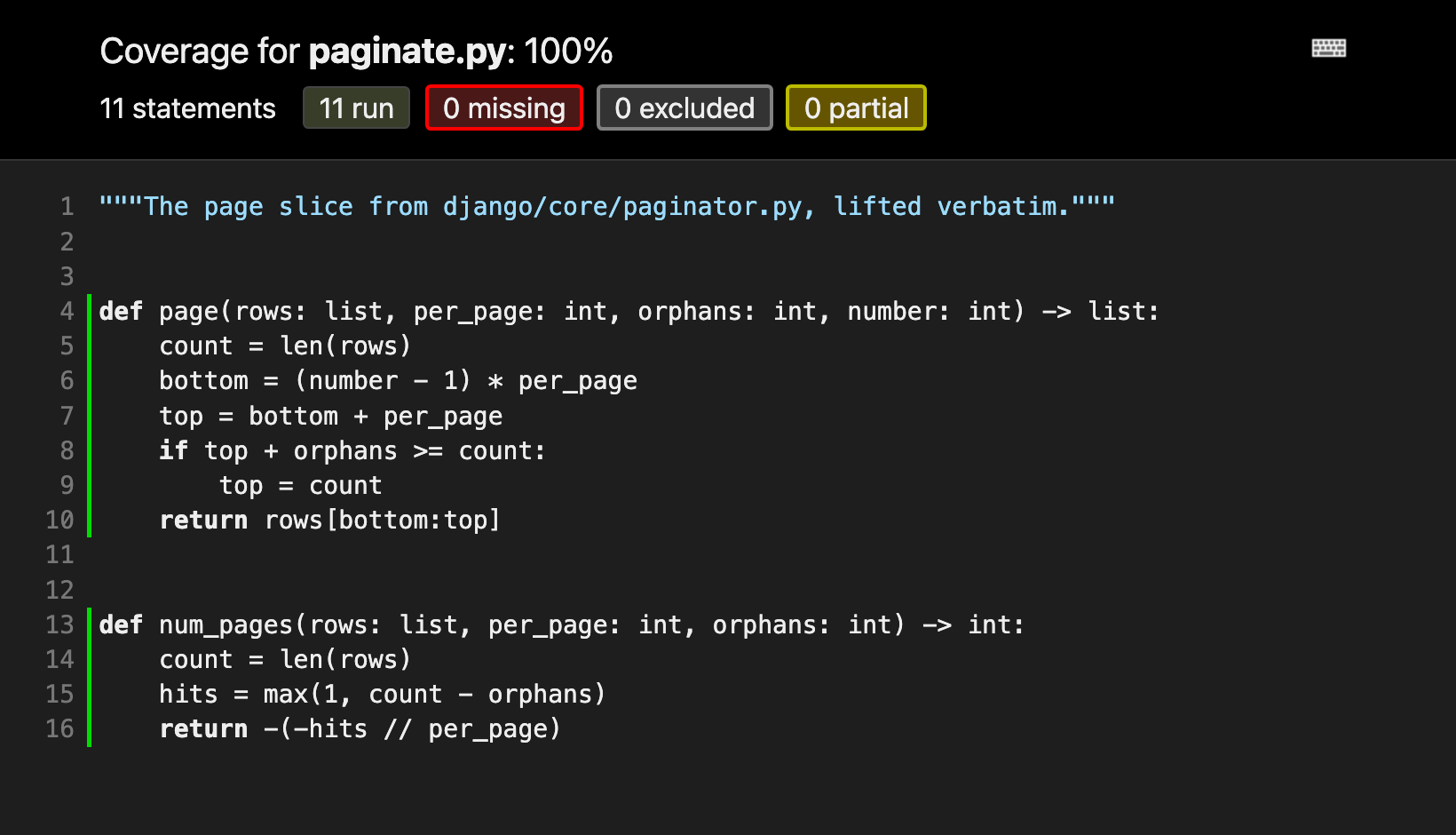Click the "count = len(rows)" line 14

pyautogui.click(x=285, y=659)
